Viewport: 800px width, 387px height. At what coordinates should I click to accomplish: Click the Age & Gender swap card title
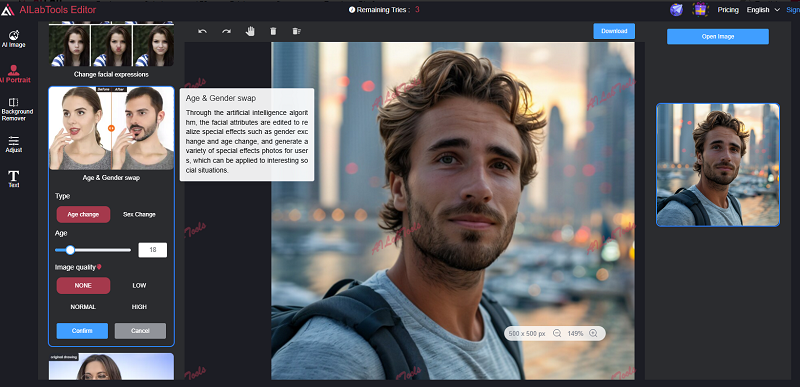coord(111,178)
